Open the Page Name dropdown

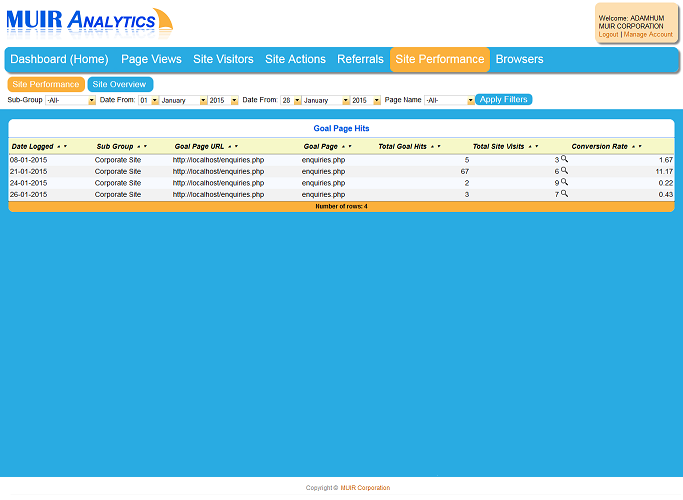click(x=450, y=100)
